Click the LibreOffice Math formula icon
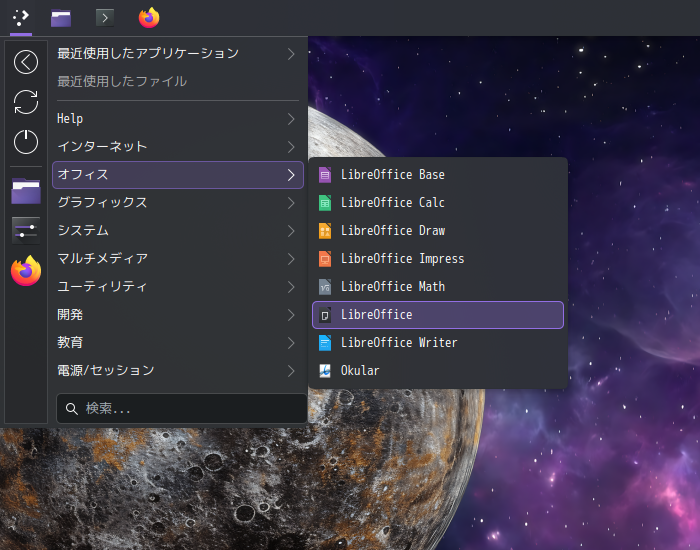 point(325,287)
